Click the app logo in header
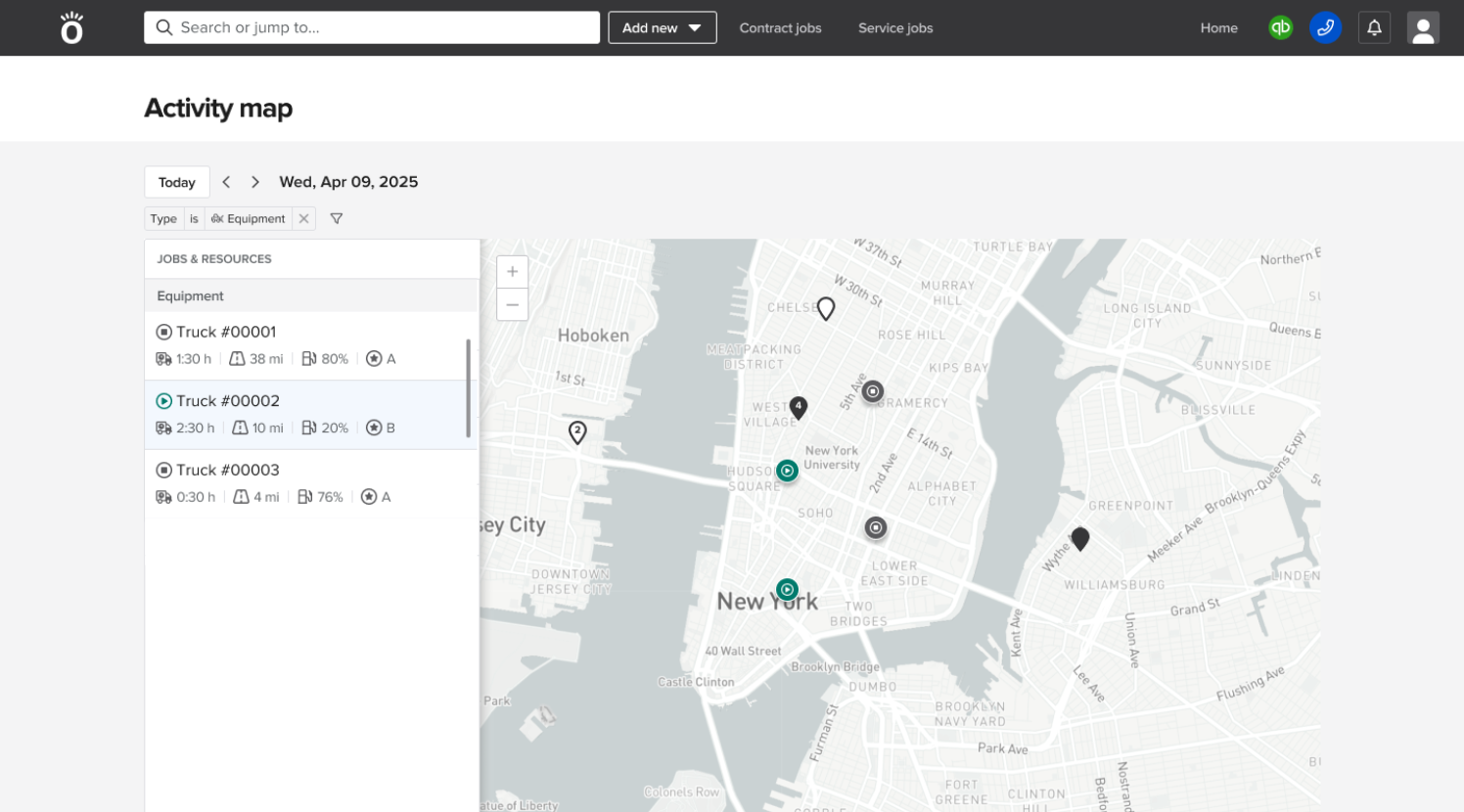The width and height of the screenshot is (1464, 812). click(71, 27)
